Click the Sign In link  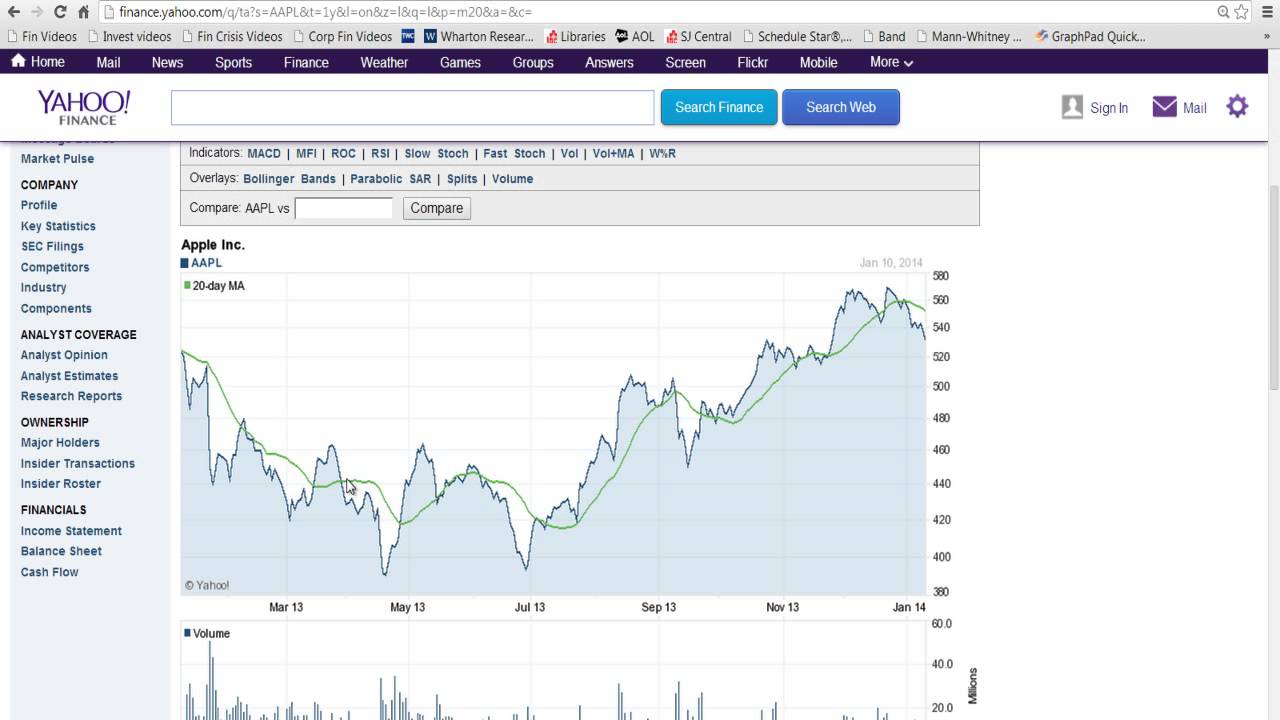click(1109, 108)
